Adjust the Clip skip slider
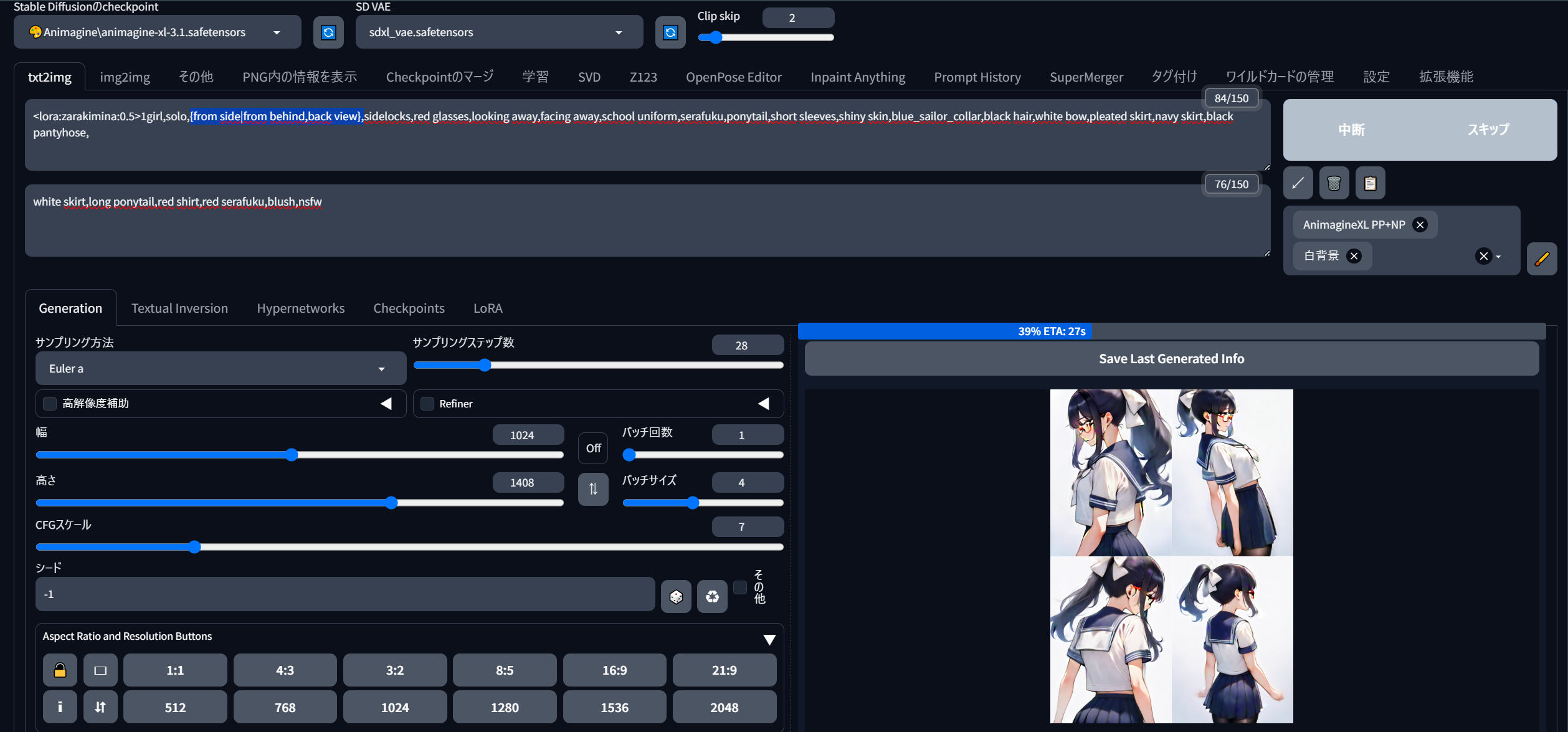 [766, 37]
